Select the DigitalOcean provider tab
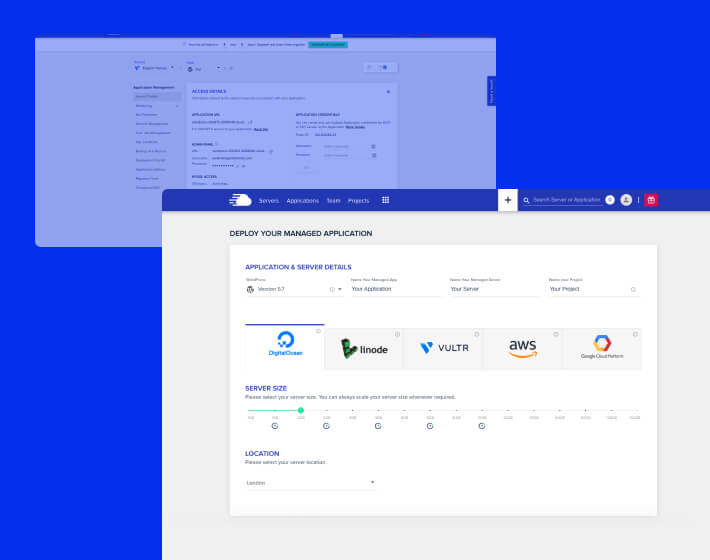 pyautogui.click(x=285, y=347)
